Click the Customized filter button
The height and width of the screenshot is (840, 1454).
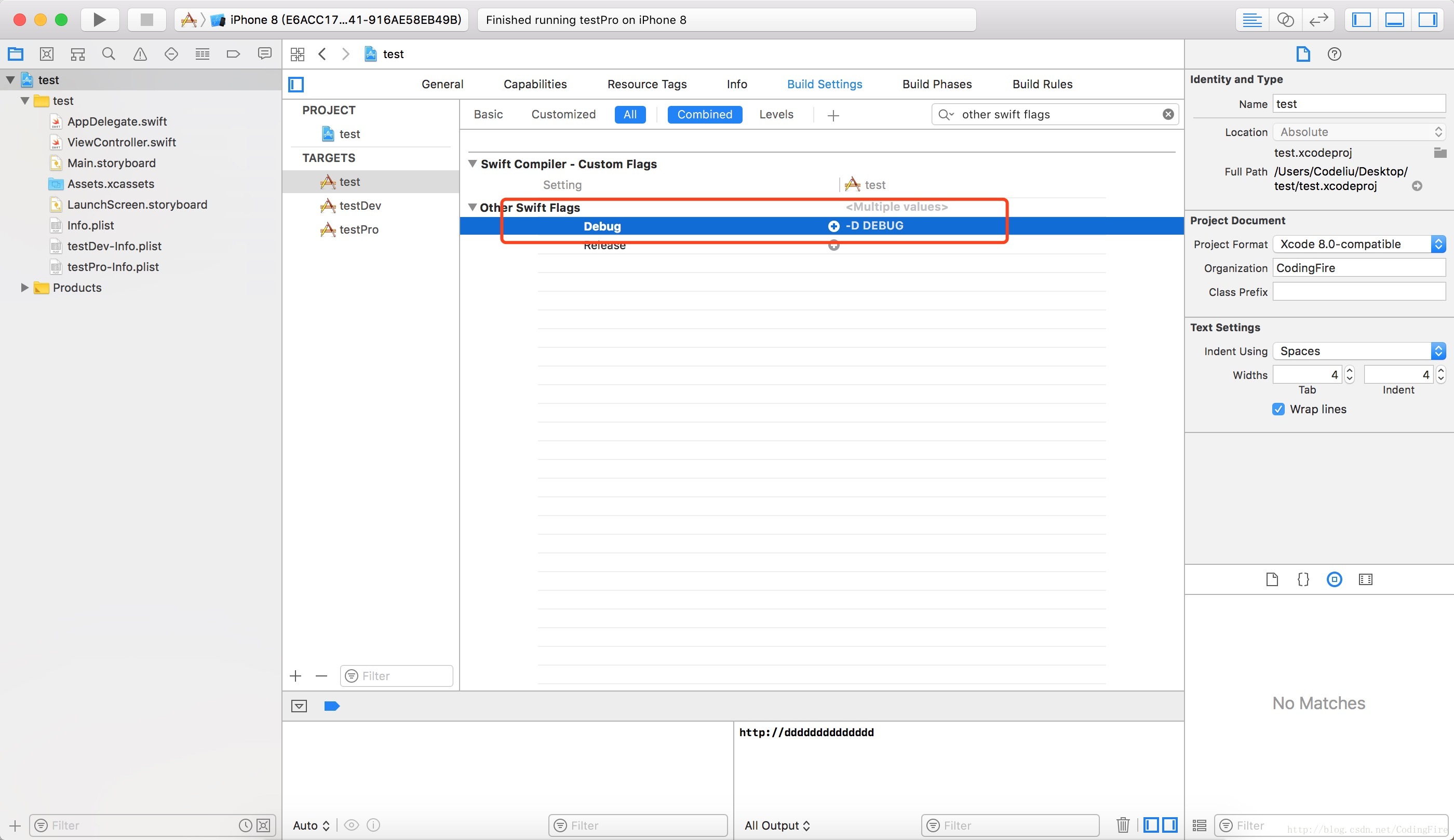pyautogui.click(x=563, y=114)
